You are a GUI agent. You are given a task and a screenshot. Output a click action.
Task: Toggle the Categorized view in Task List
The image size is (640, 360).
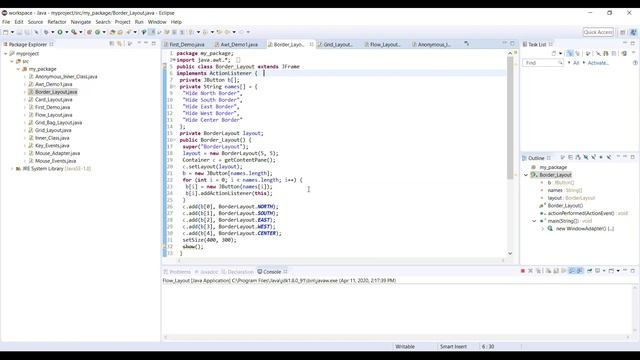pos(570,53)
